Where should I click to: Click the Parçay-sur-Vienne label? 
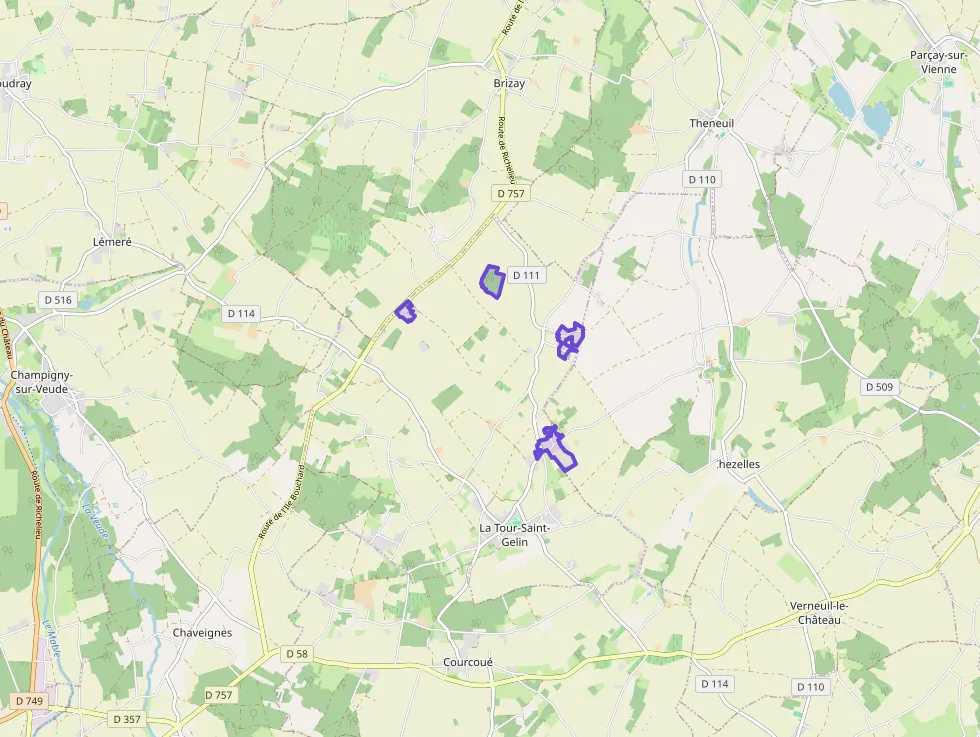click(939, 62)
